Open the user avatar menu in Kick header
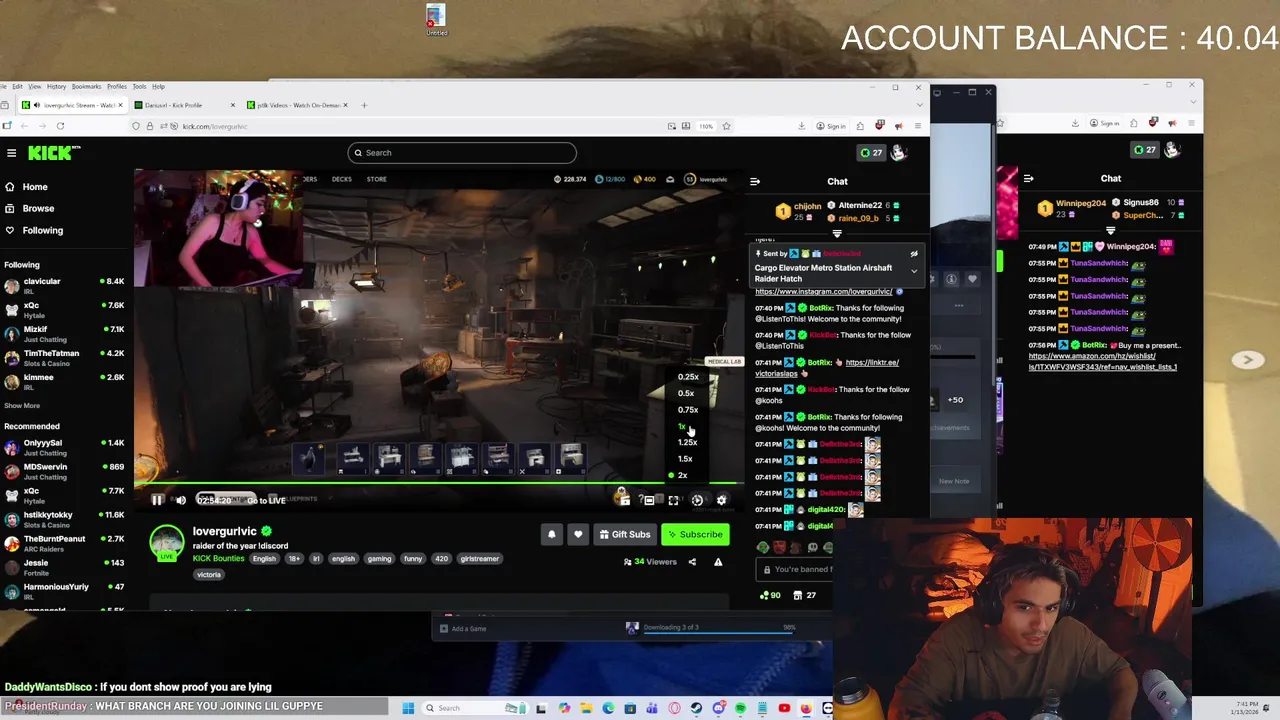The height and width of the screenshot is (720, 1280). coord(898,152)
